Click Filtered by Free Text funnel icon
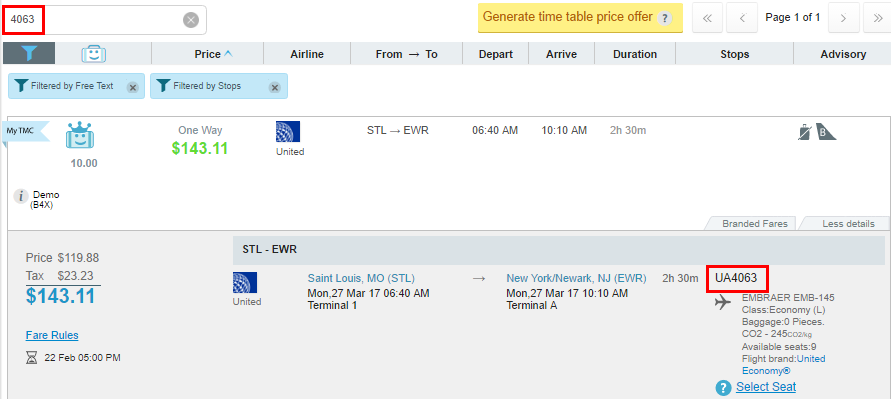The image size is (891, 399). point(21,86)
